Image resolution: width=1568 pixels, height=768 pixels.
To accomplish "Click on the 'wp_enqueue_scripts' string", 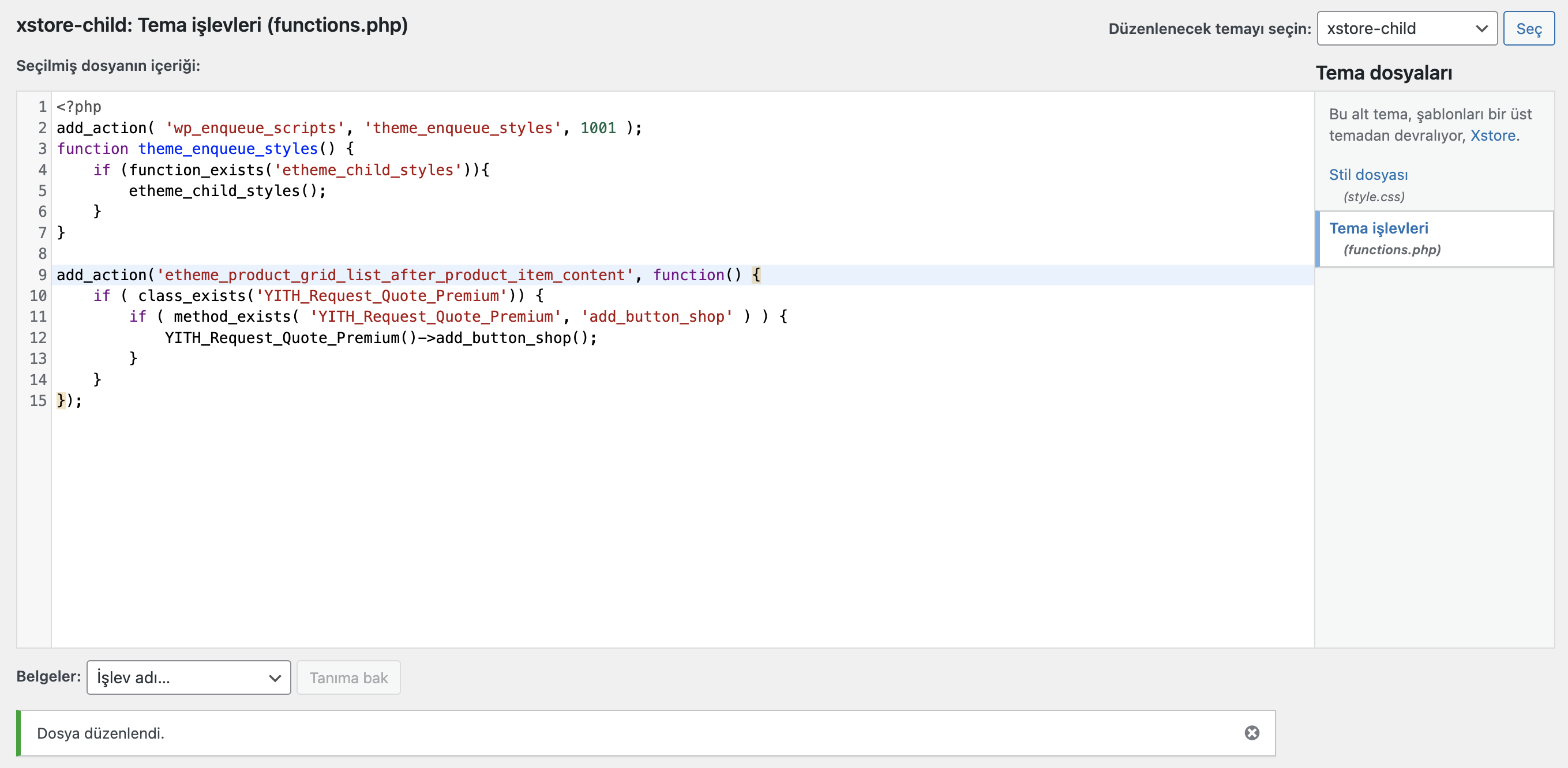I will (x=254, y=128).
